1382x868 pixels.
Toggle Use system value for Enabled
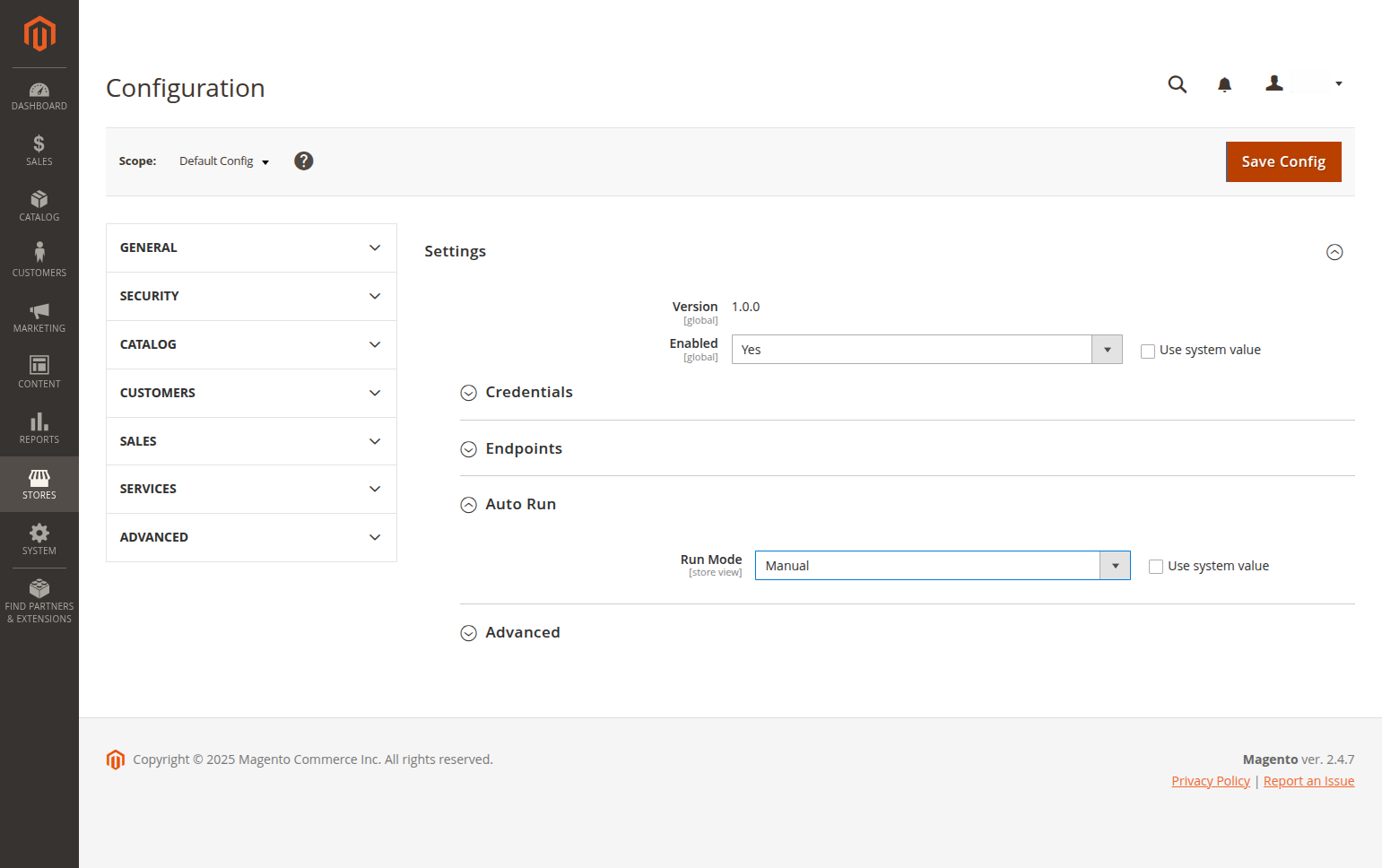click(1148, 351)
